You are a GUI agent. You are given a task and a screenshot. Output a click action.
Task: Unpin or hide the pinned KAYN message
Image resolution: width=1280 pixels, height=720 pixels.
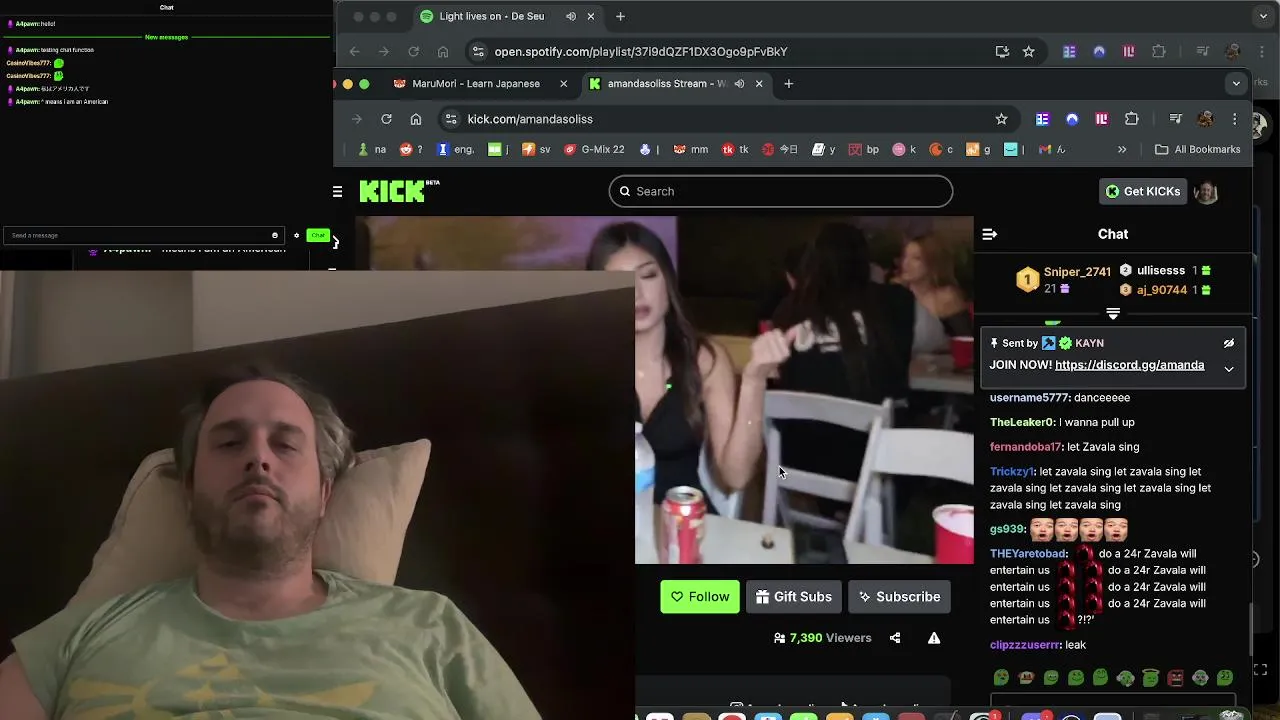tap(1229, 343)
